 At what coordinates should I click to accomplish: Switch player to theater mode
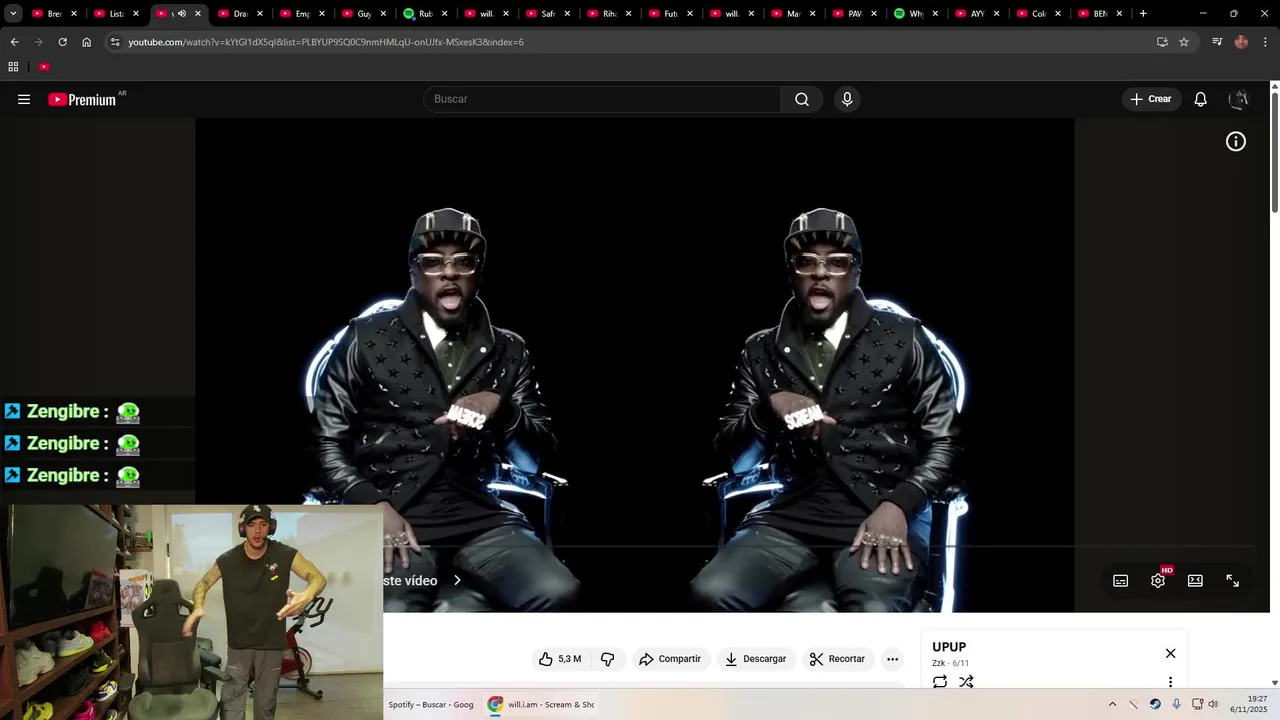1195,581
